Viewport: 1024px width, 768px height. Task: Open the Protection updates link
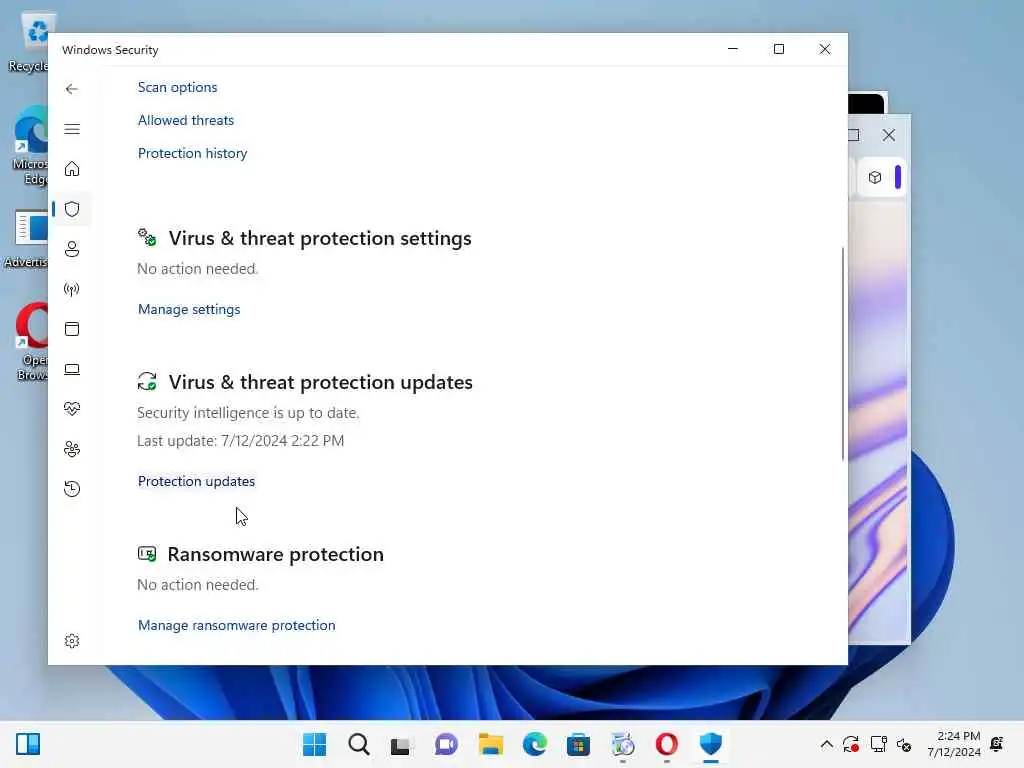click(196, 481)
